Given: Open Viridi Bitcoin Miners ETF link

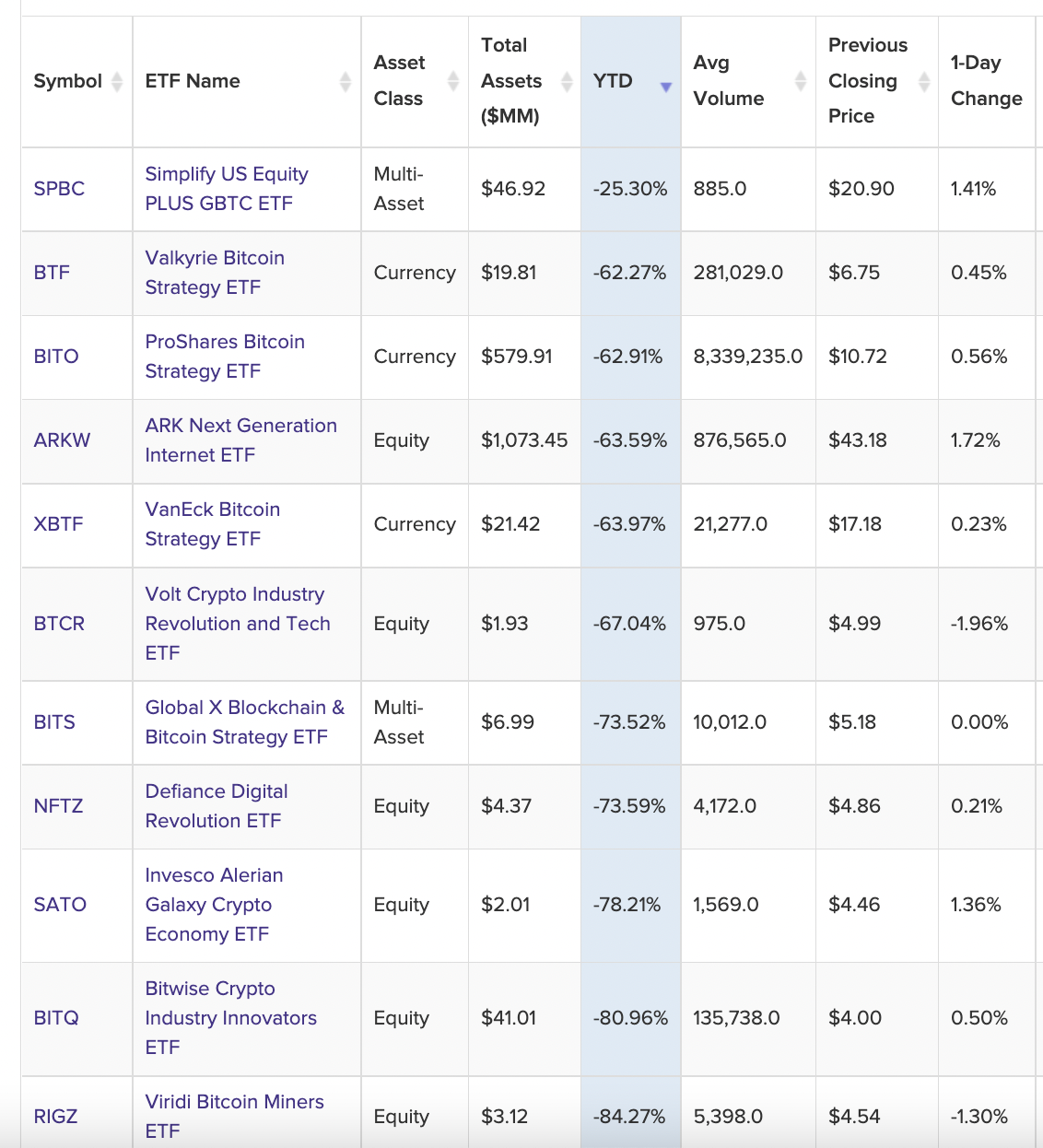Looking at the screenshot, I should click(234, 1116).
